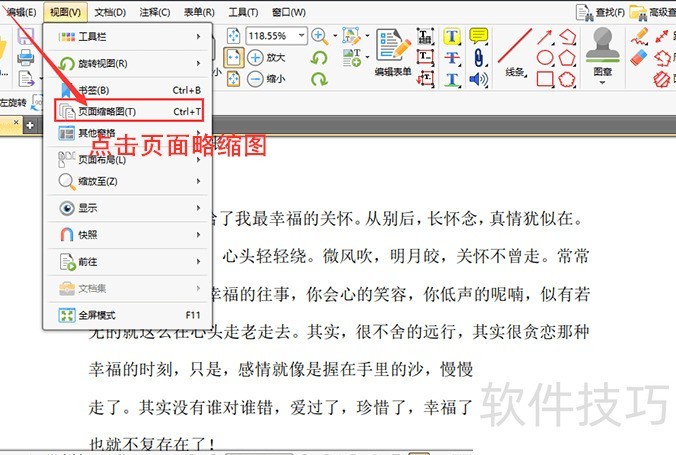Select the distance measurement arrow tool
This screenshot has width=676, height=455.
(x=662, y=37)
